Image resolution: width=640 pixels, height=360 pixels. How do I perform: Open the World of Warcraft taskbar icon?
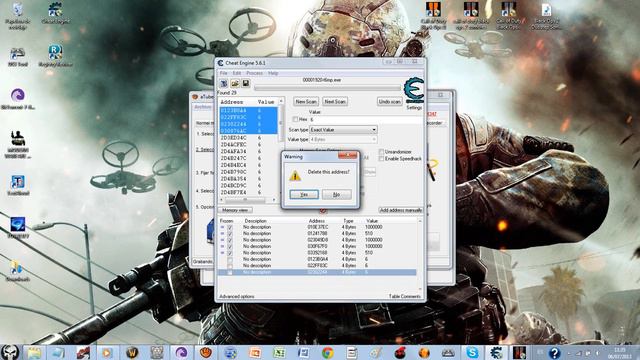(132, 353)
